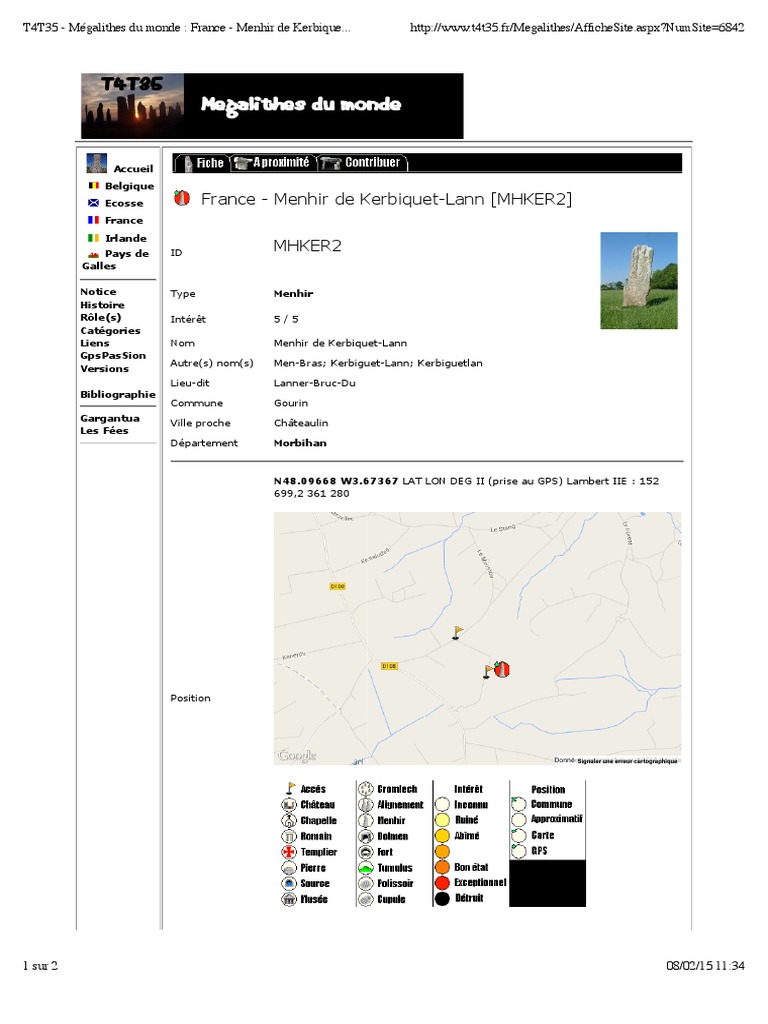This screenshot has height=1024, width=768.
Task: Click the Welsh dragon flag icon
Action: [x=93, y=255]
